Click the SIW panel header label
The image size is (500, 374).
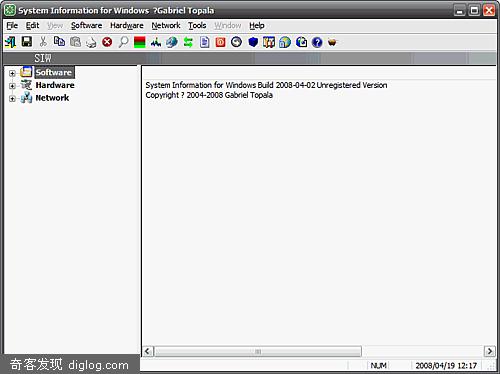tap(43, 58)
